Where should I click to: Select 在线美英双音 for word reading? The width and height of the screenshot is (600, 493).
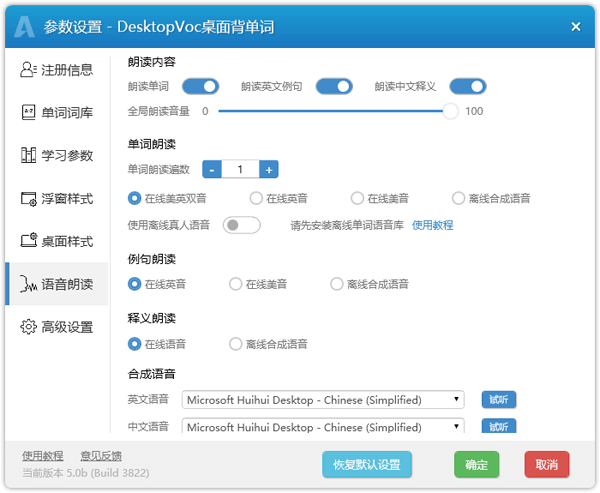[x=134, y=198]
